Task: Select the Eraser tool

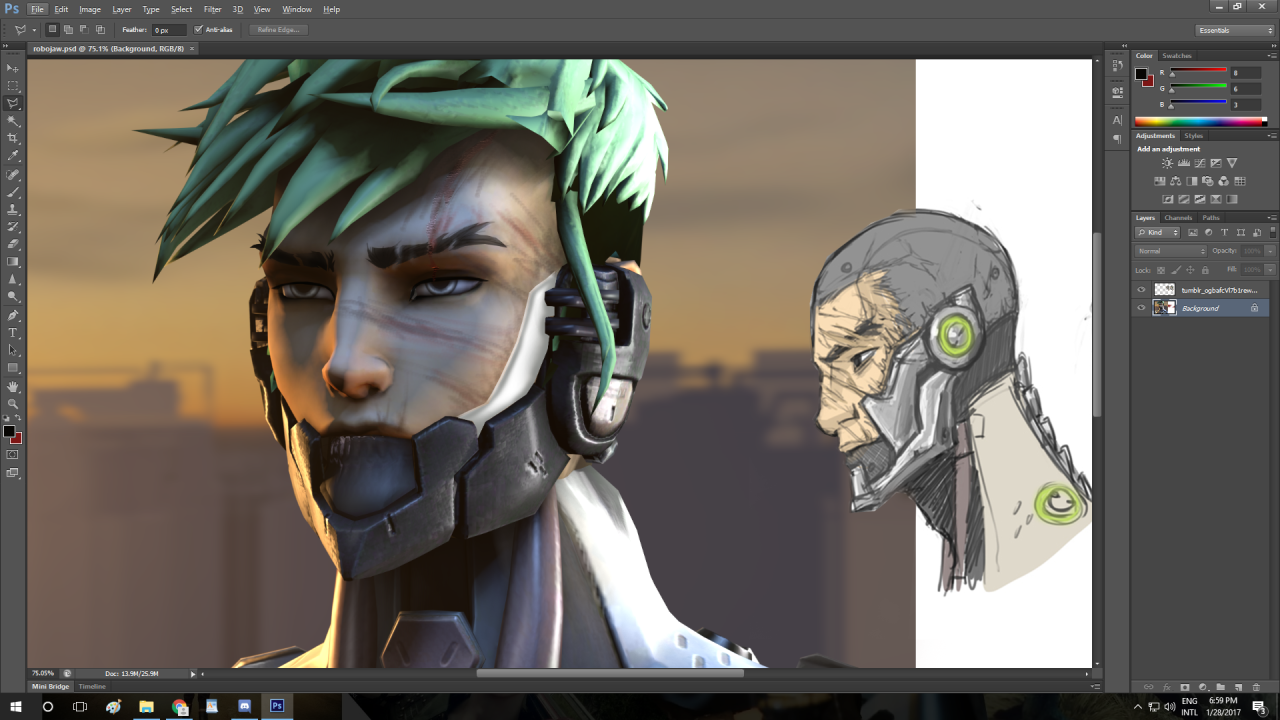Action: click(13, 244)
